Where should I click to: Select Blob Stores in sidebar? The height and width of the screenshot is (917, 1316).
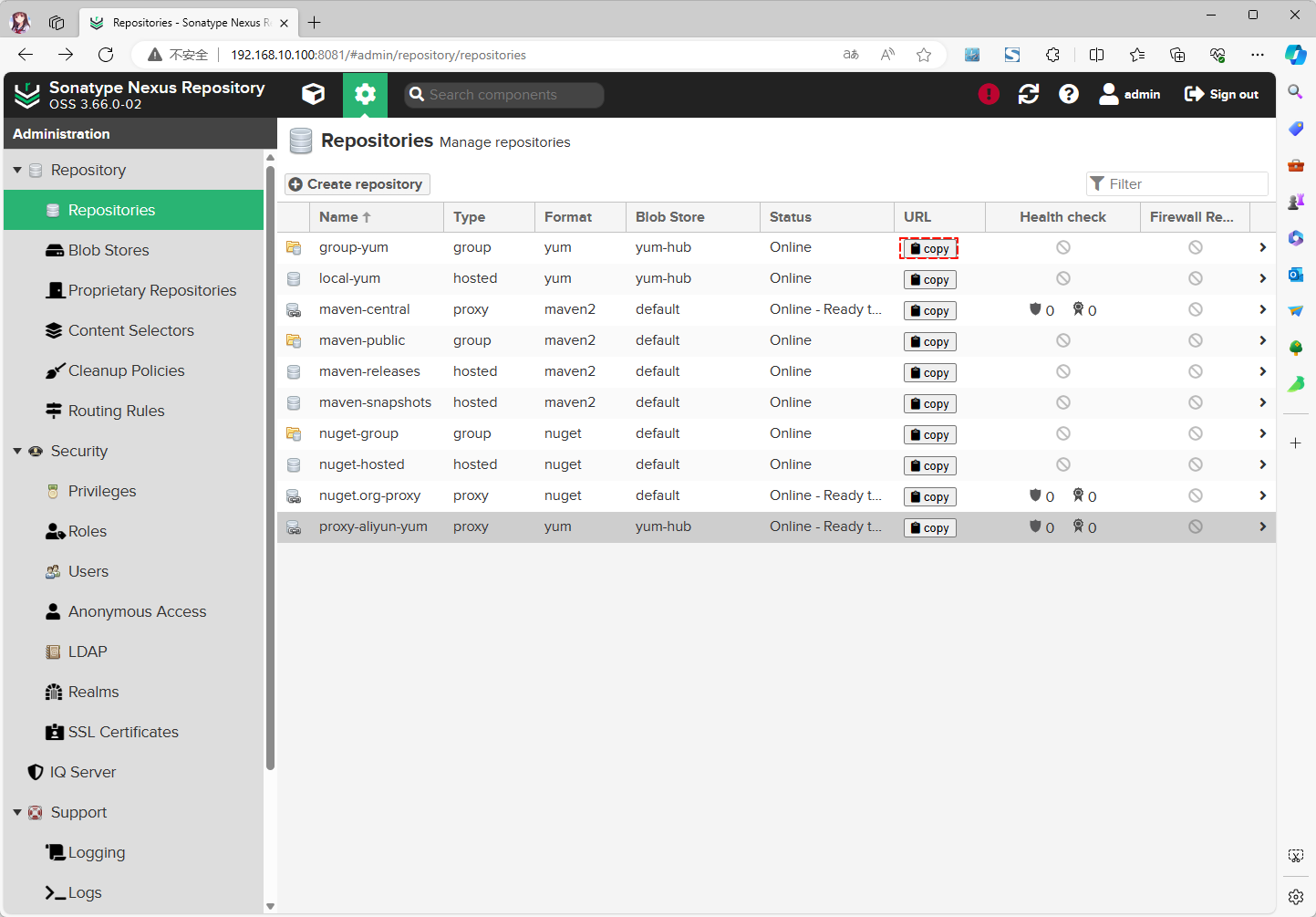(x=108, y=250)
